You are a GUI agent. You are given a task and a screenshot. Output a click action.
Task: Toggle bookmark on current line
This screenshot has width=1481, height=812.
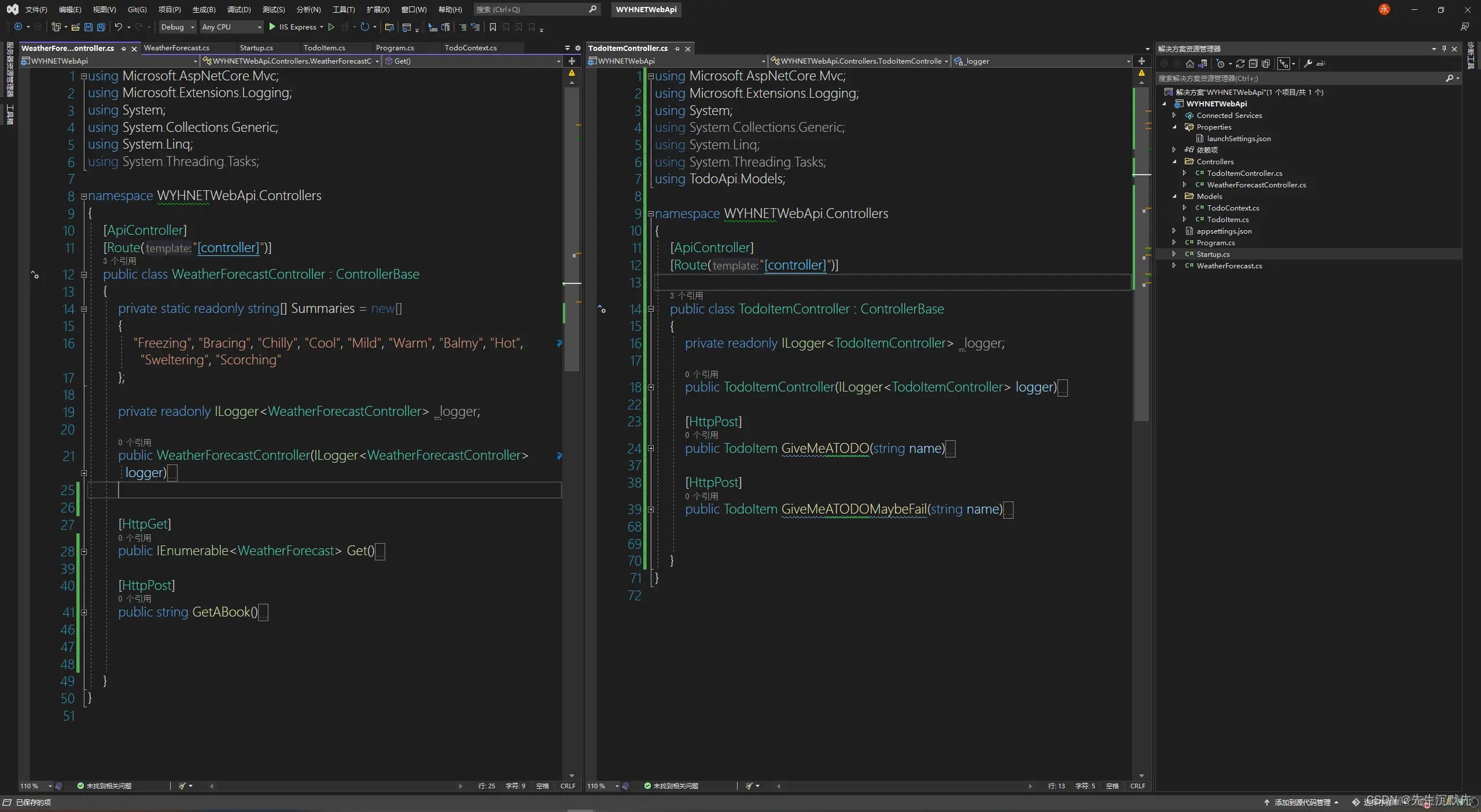492,27
